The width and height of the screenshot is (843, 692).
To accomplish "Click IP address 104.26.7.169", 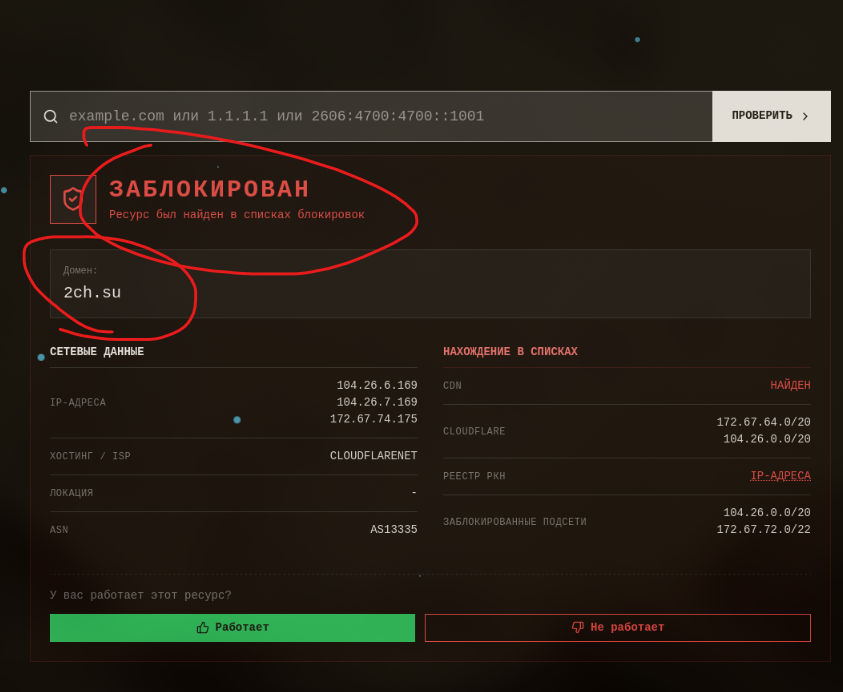I will (377, 402).
